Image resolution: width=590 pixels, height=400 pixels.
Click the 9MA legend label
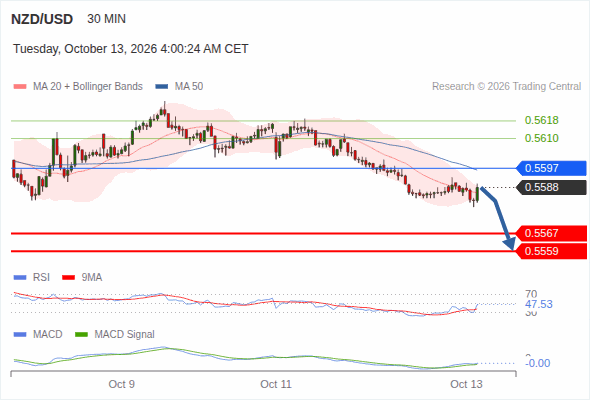click(x=92, y=278)
